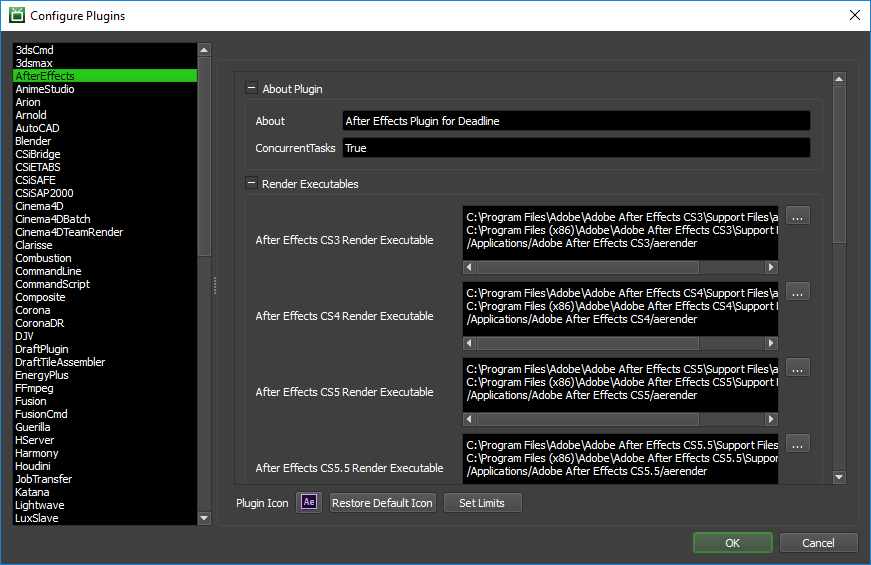
Task: Choose Houdini plugin in the list
Action: 33,466
